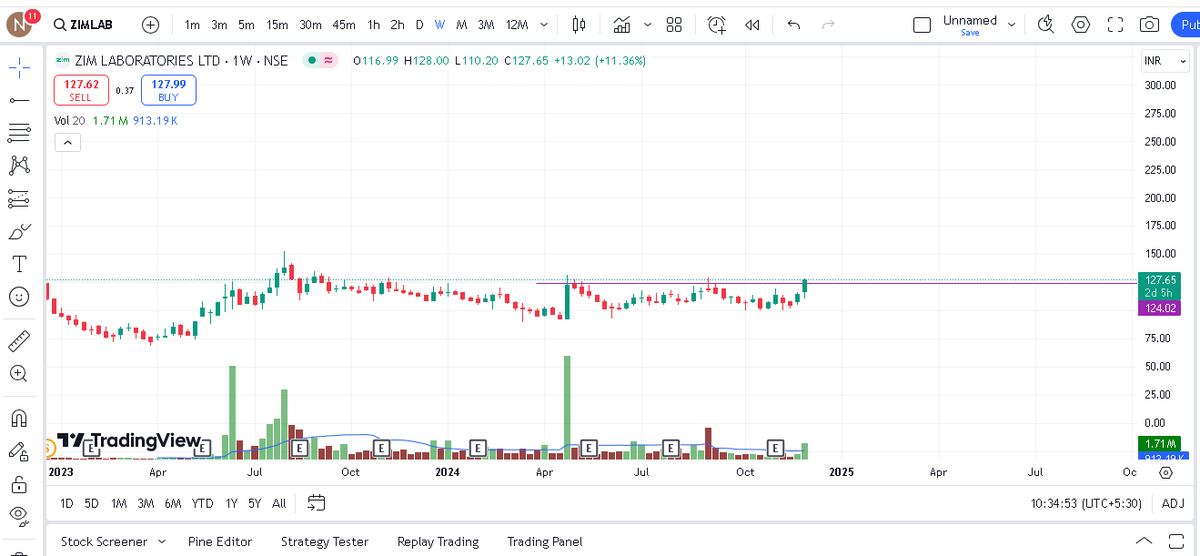Select the text annotation tool
Screen dimensions: 1200x556
[19, 264]
